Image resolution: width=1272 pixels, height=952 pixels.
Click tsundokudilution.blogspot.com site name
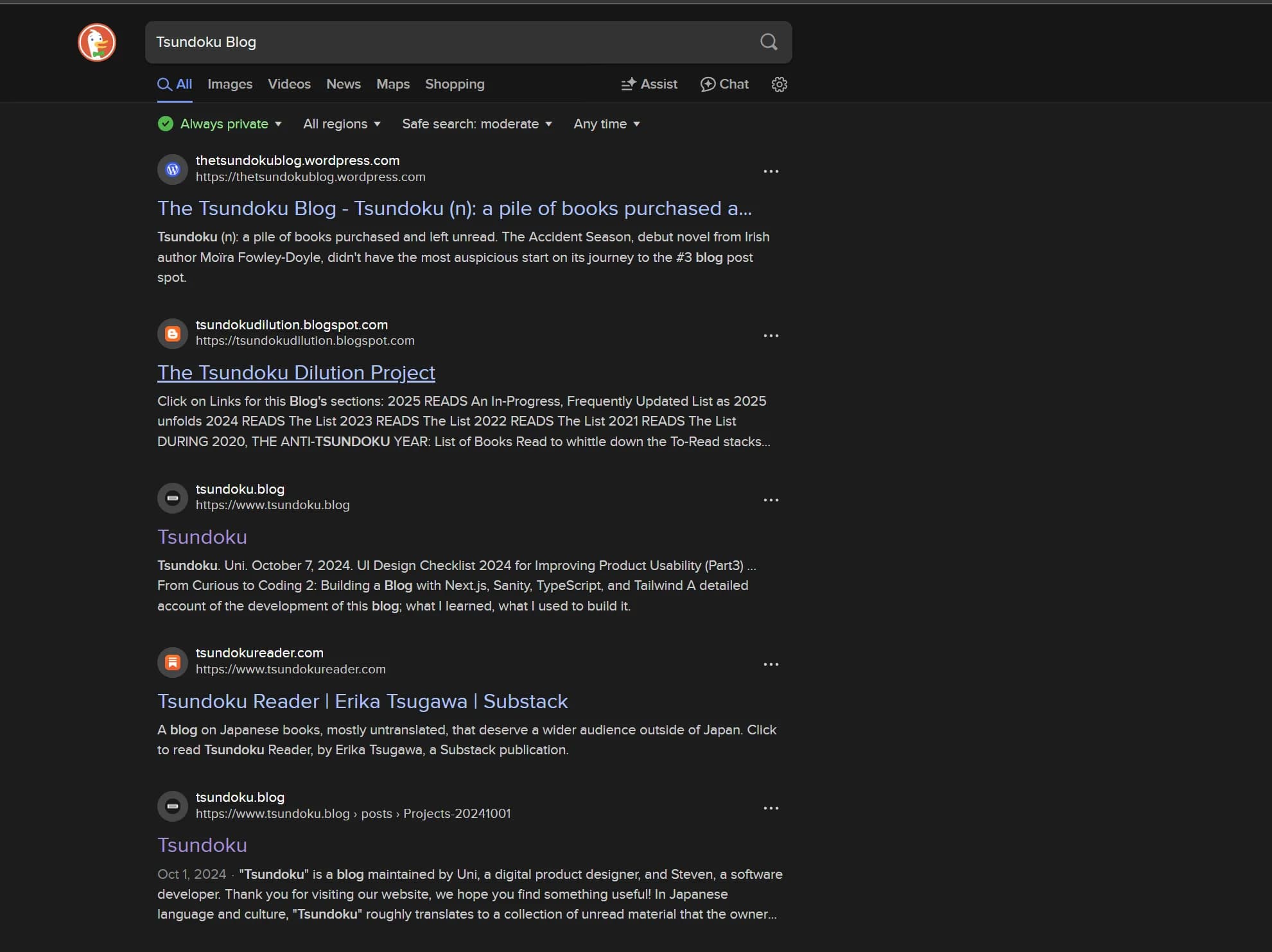pyautogui.click(x=292, y=325)
